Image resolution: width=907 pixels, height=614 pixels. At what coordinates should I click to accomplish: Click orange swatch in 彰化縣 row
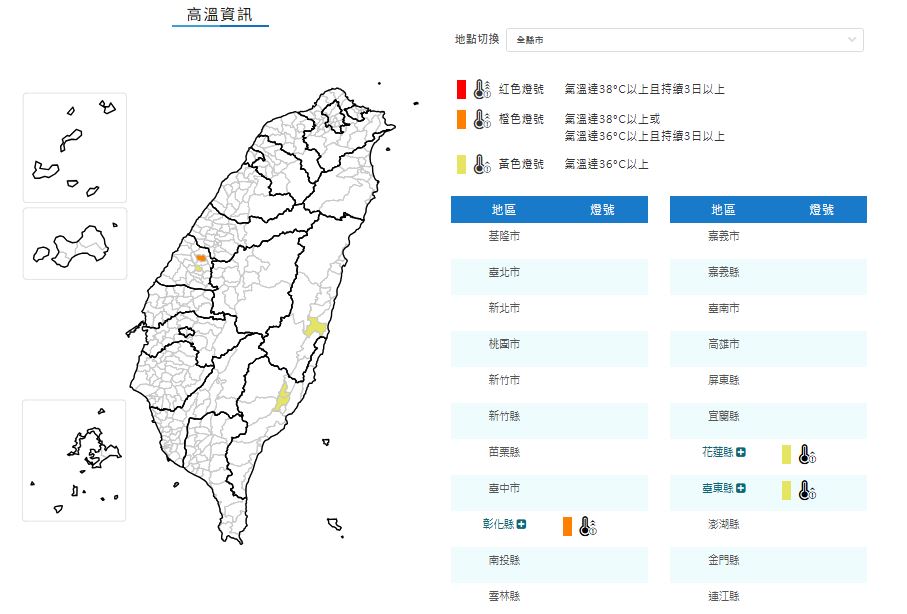point(567,526)
